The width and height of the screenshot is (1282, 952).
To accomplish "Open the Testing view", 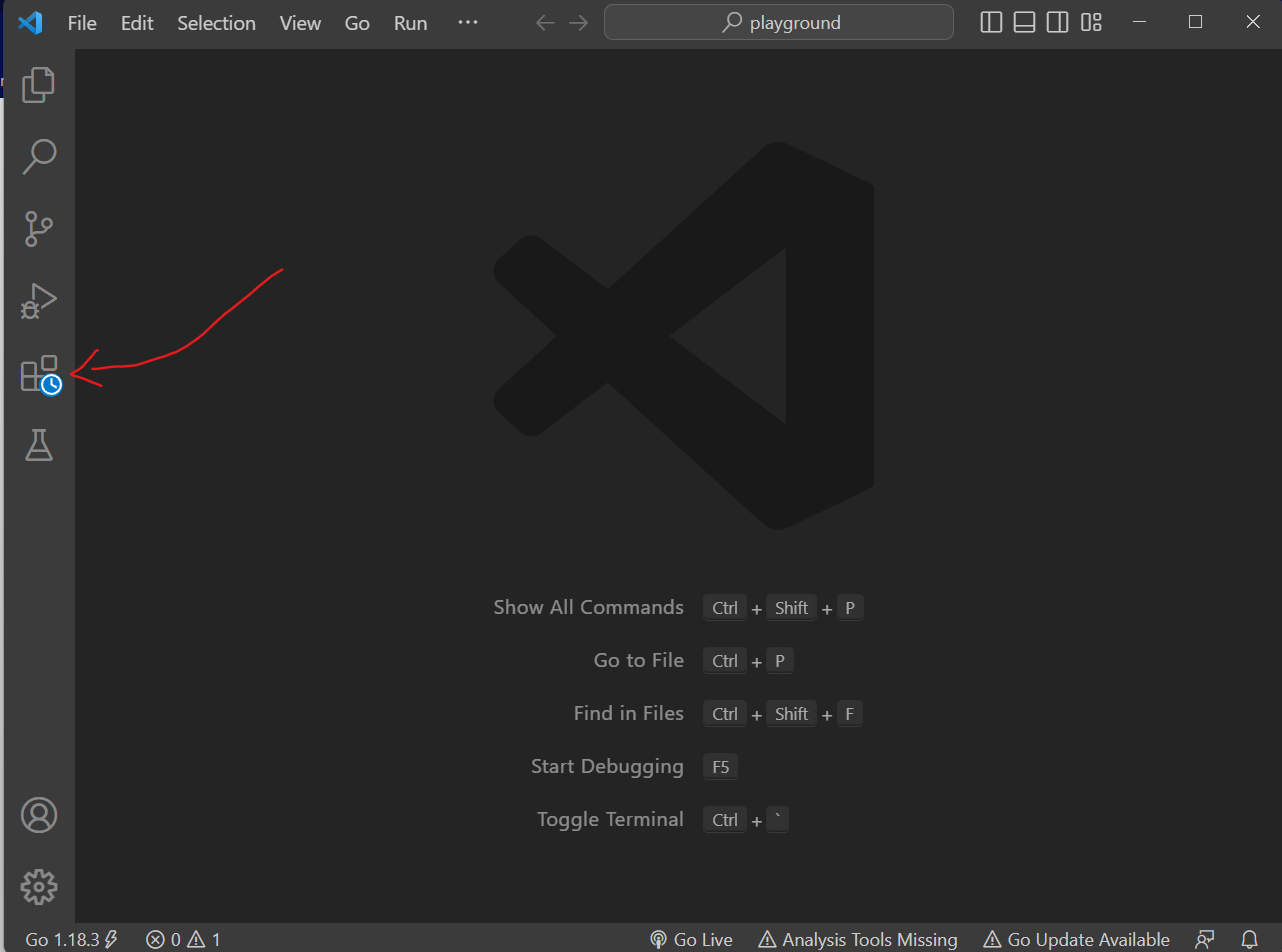I will point(38,445).
